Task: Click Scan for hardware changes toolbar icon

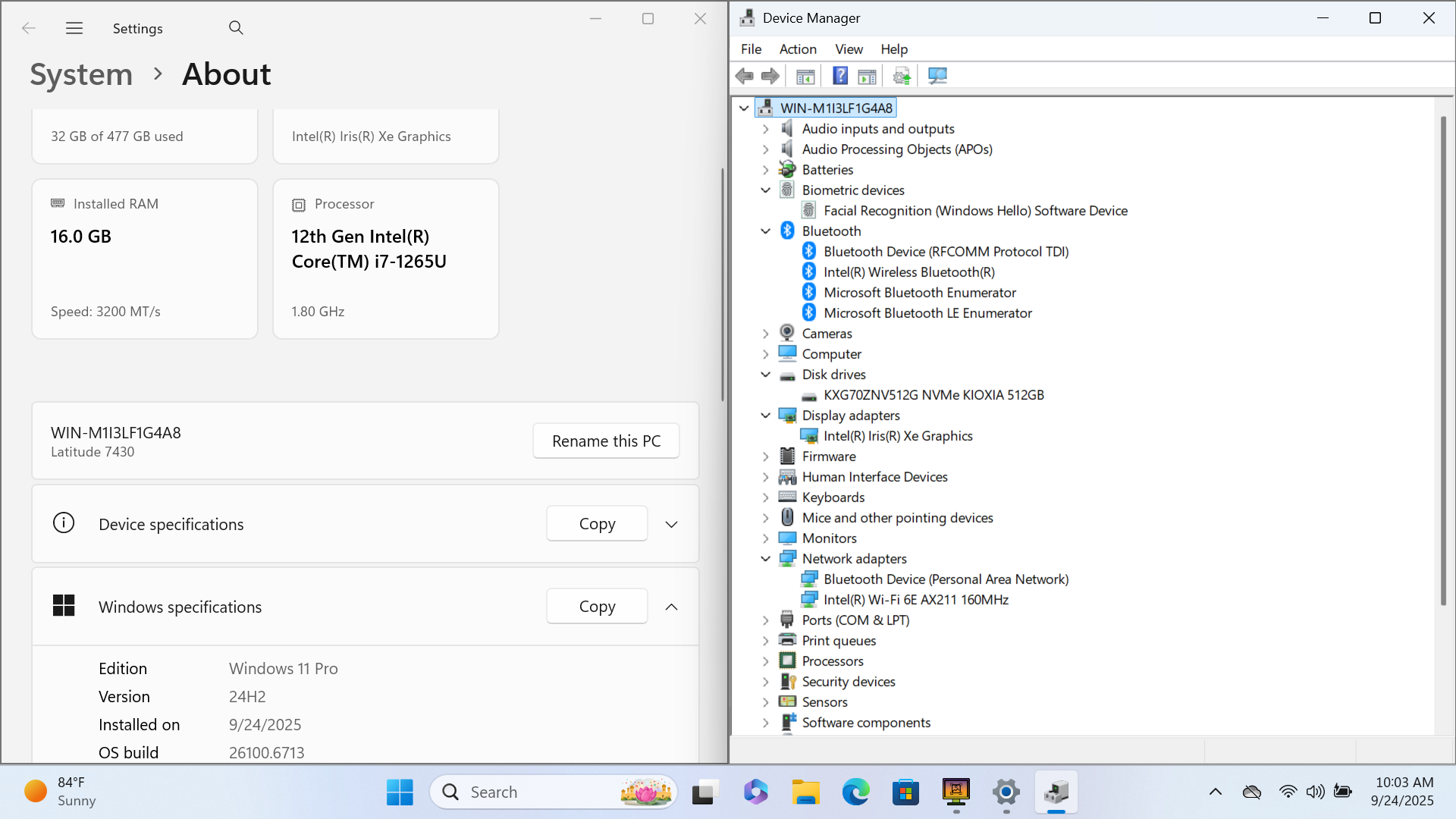Action: pyautogui.click(x=937, y=76)
